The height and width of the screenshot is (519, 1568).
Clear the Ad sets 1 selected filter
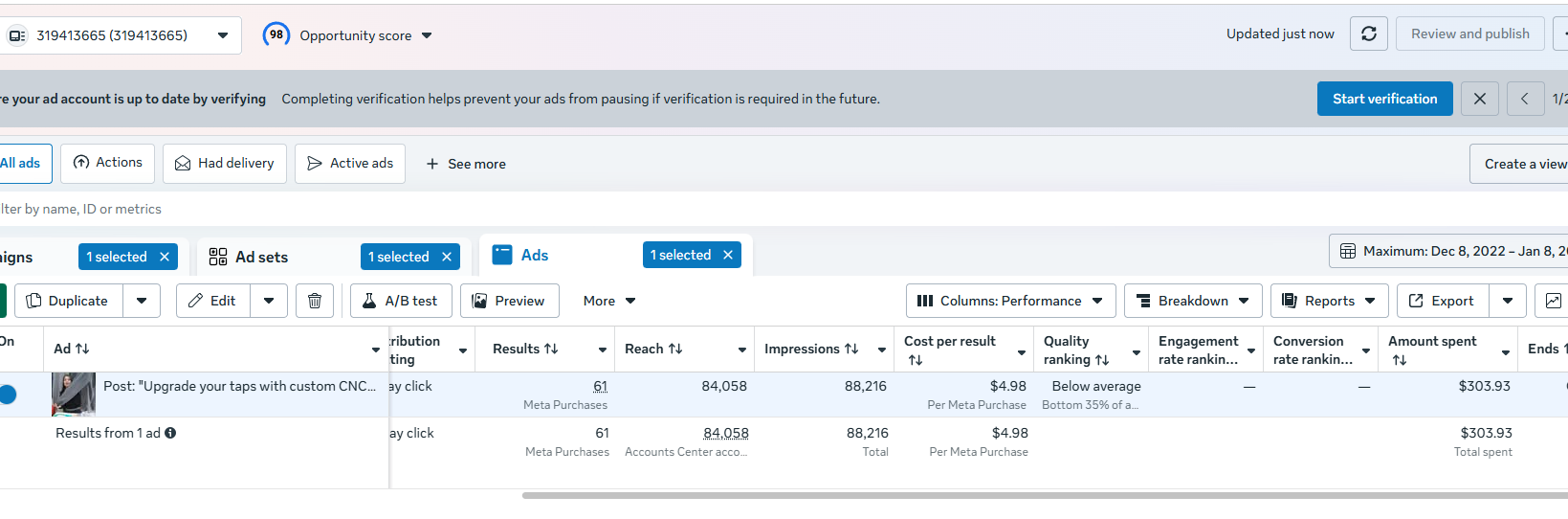click(x=447, y=257)
